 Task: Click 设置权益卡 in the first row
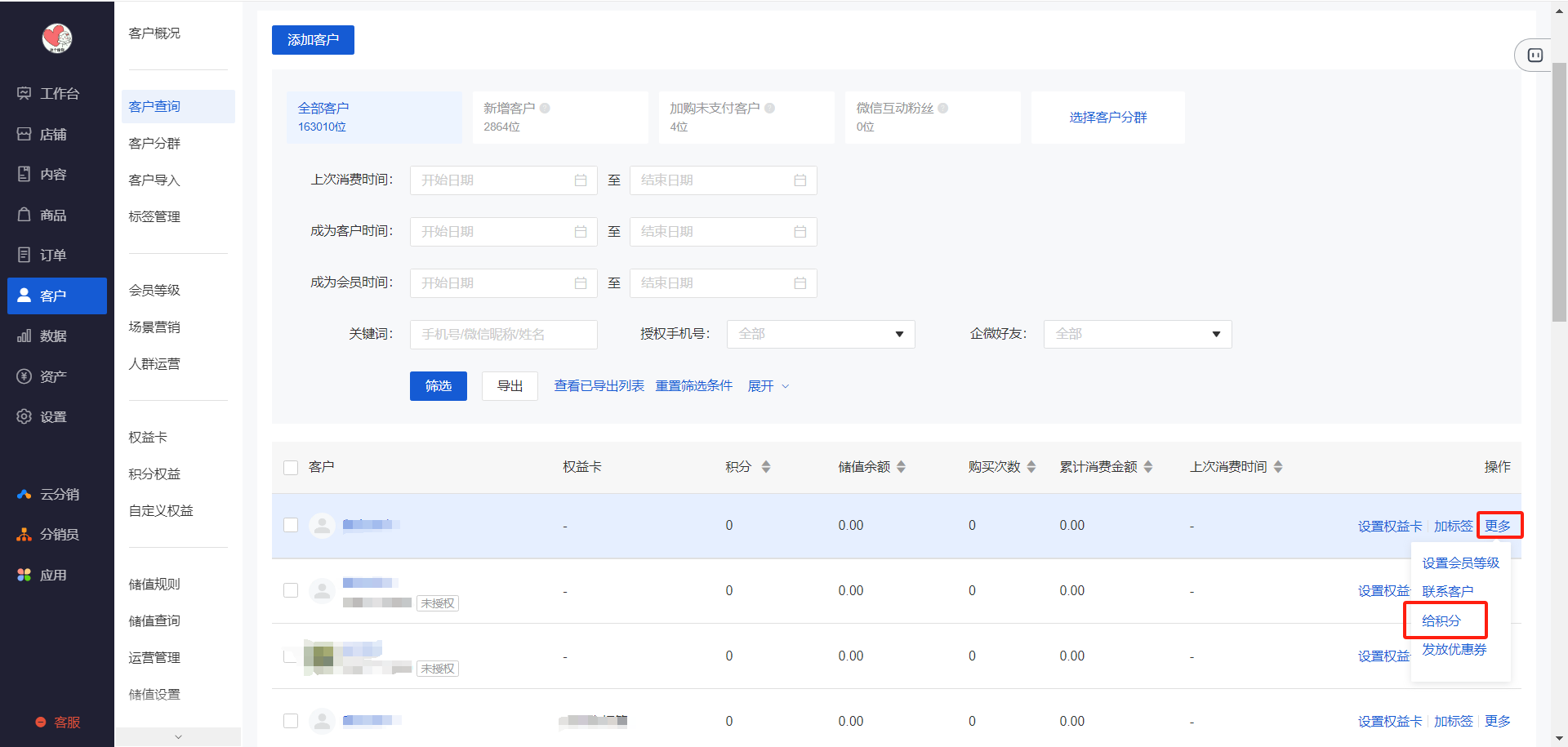1390,527
